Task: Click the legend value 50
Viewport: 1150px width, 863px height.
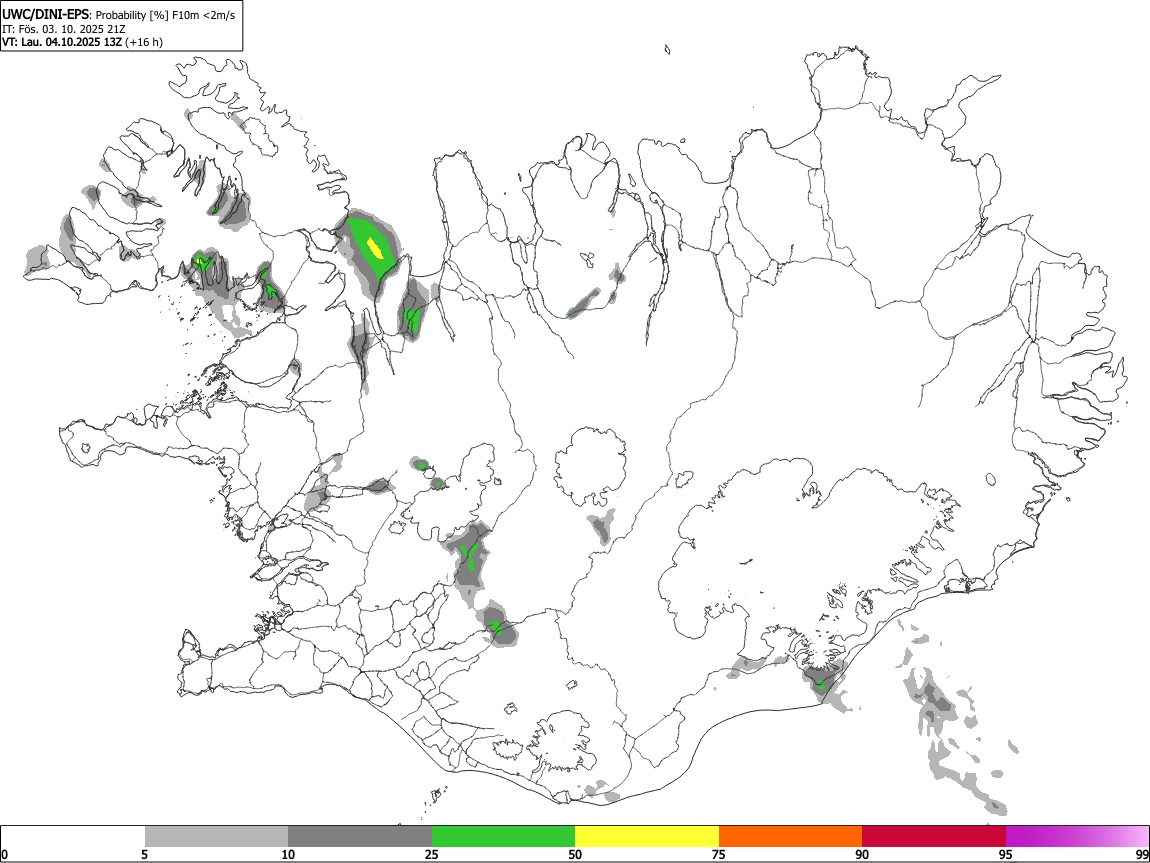Action: 575,854
